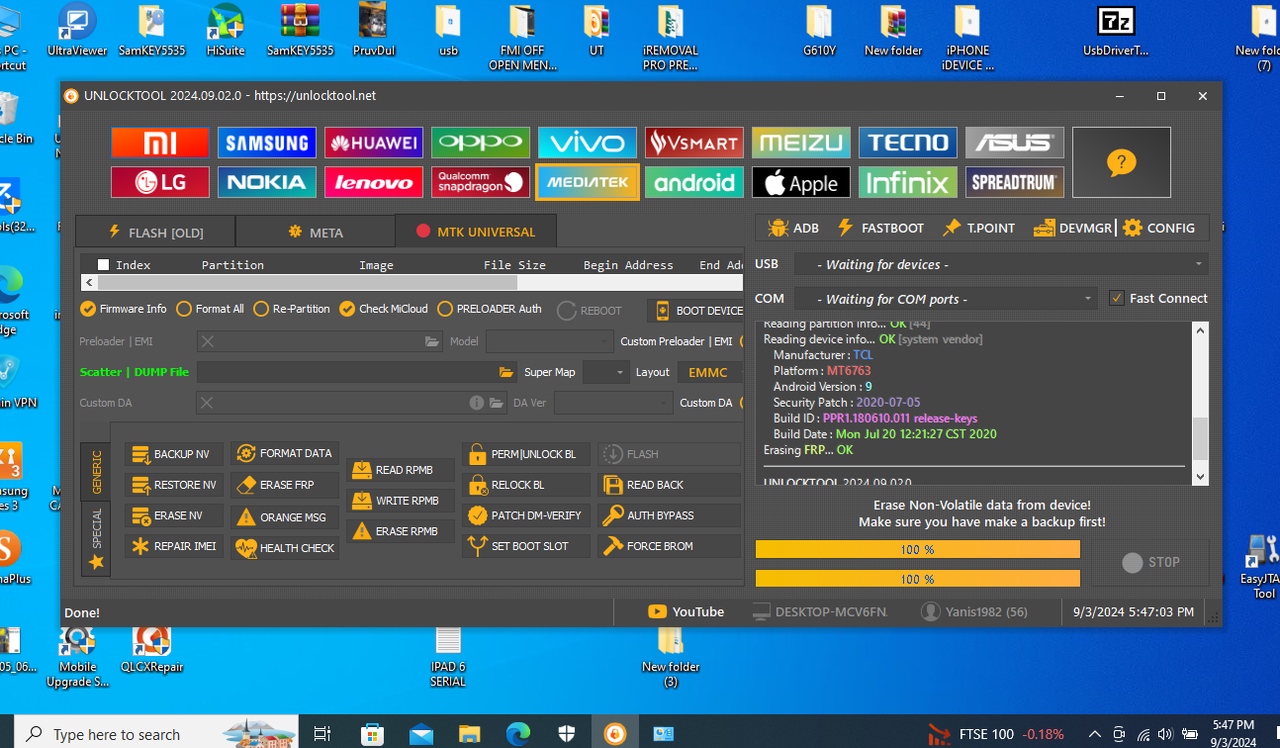The width and height of the screenshot is (1280, 748).
Task: Choose the Tecno brand logo
Action: click(x=908, y=142)
